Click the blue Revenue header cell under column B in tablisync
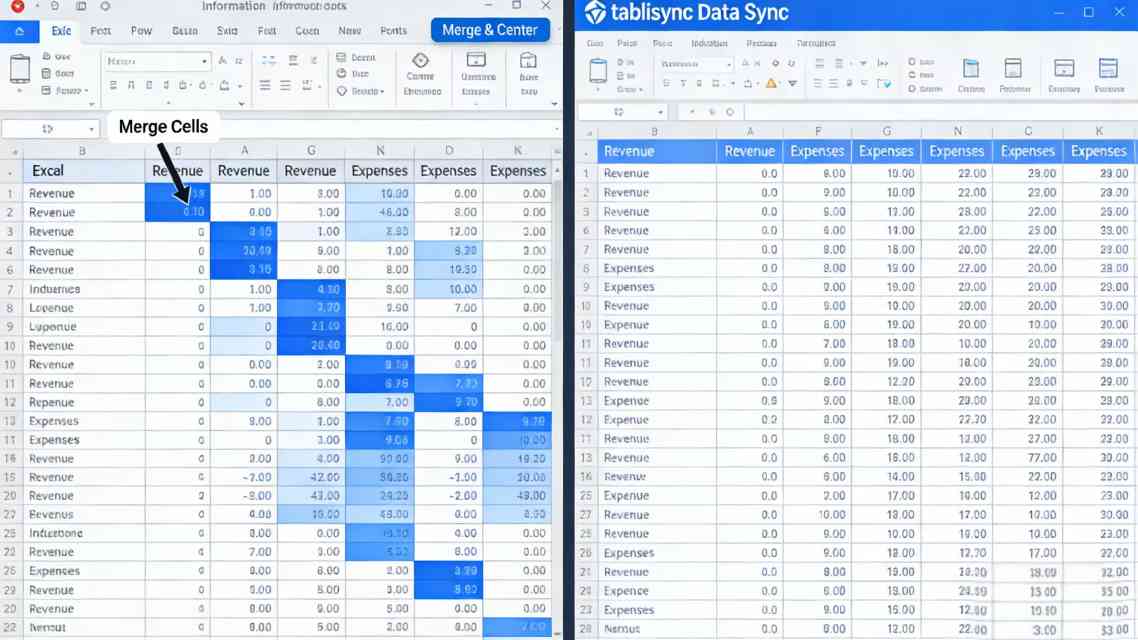The height and width of the screenshot is (640, 1138). pyautogui.click(x=656, y=152)
